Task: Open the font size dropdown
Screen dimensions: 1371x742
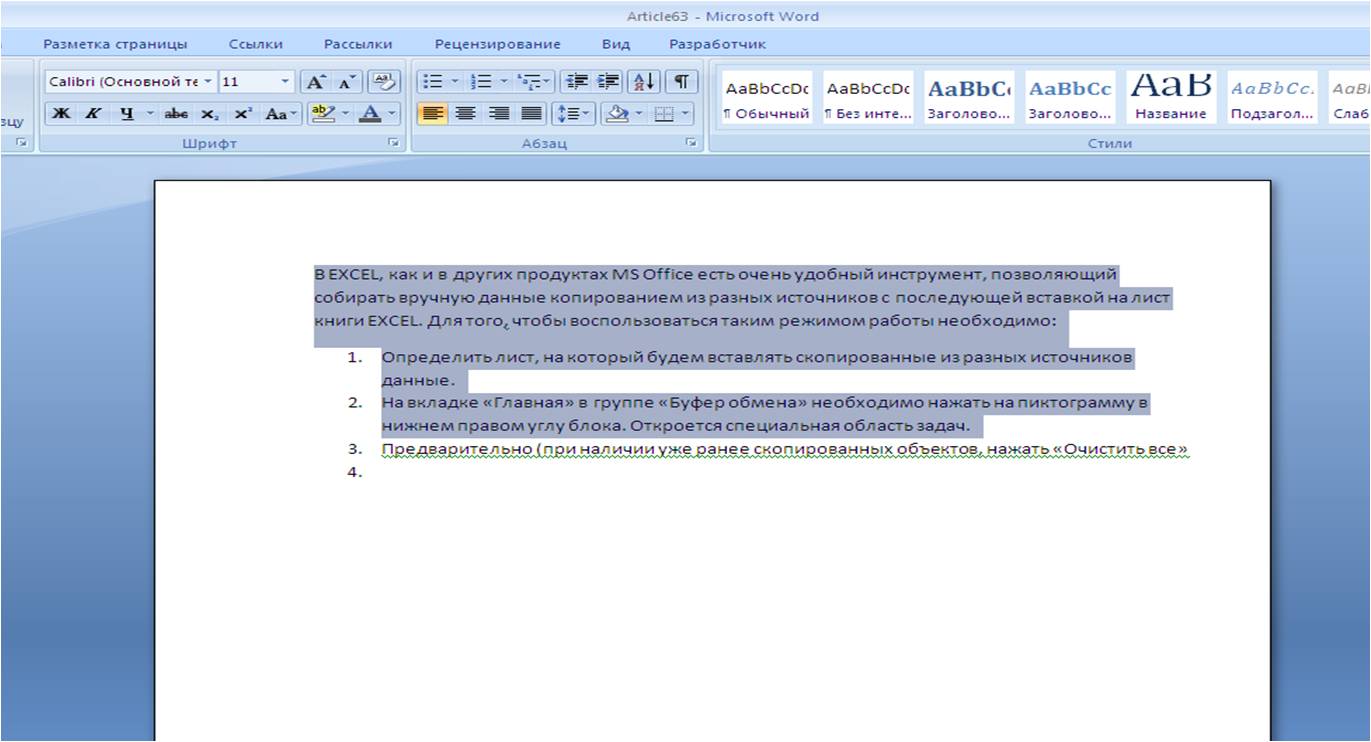Action: coord(285,82)
